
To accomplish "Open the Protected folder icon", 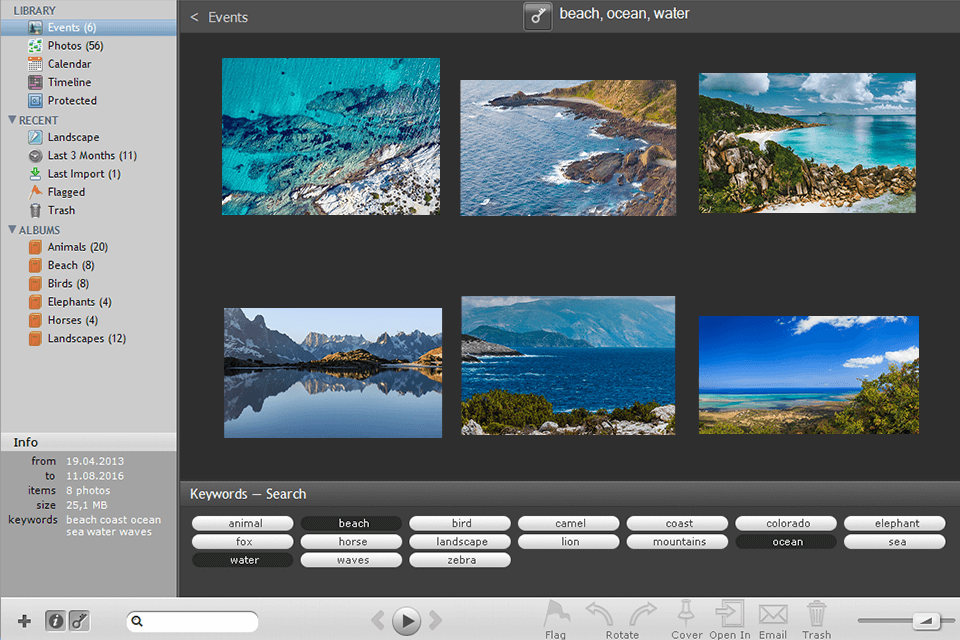I will tap(36, 100).
